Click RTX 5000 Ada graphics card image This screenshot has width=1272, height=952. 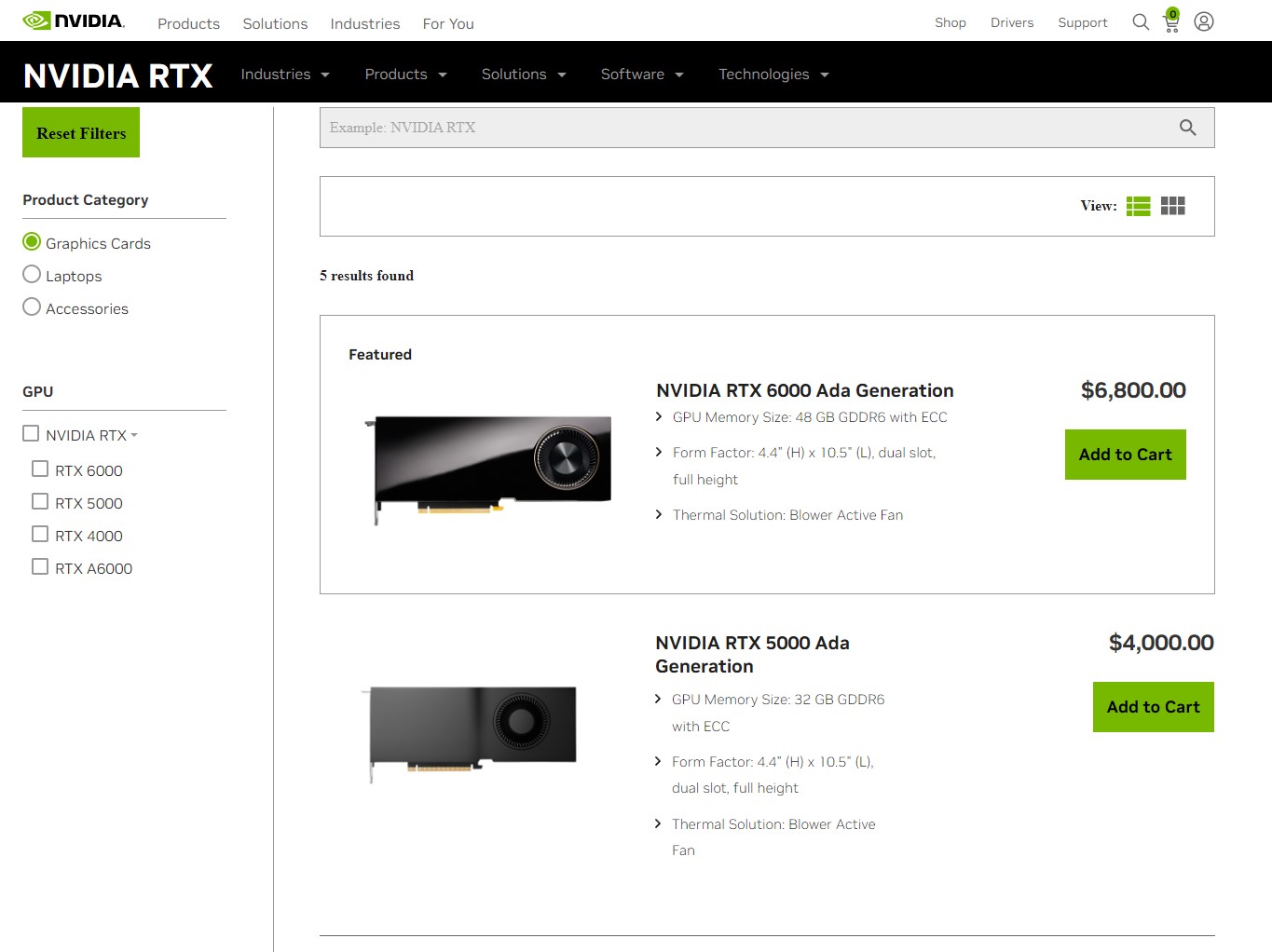click(x=469, y=734)
